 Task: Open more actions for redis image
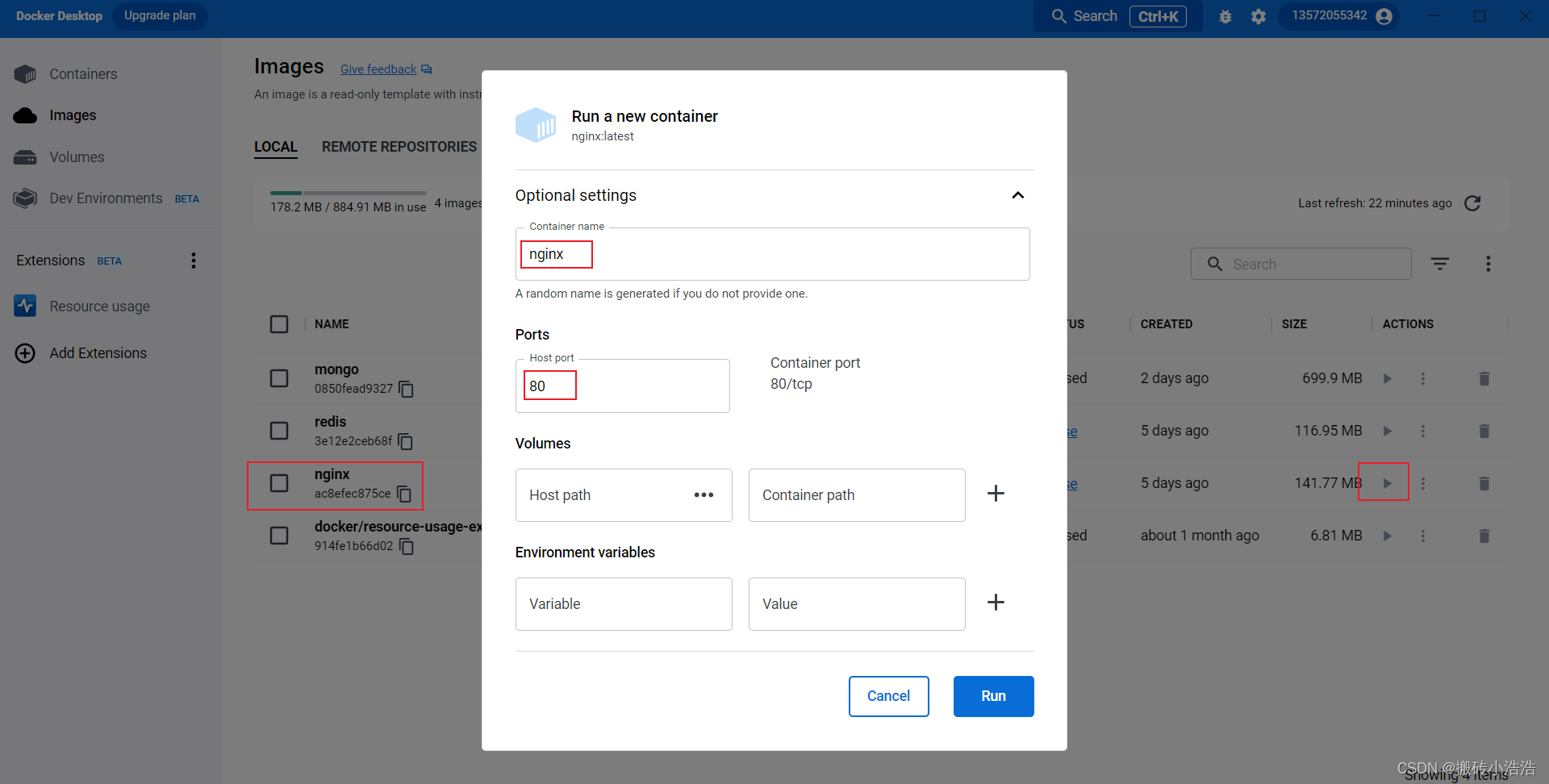click(1423, 431)
